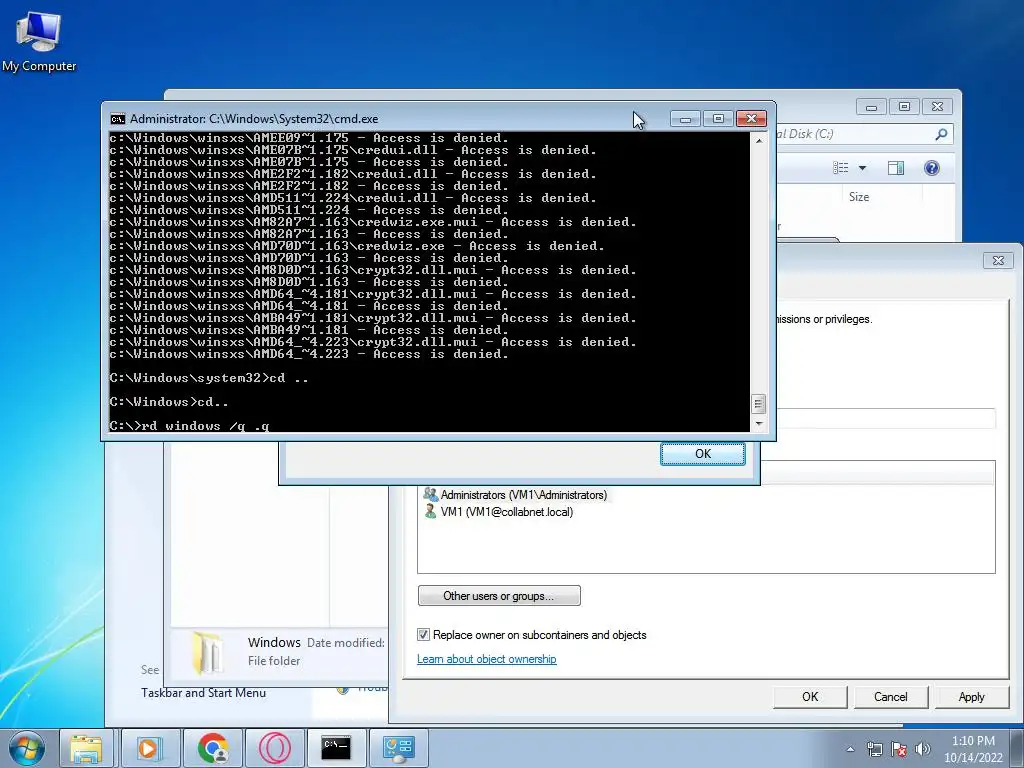Viewport: 1024px width, 768px height.
Task: Click OK in the message dialog
Action: pos(703,454)
